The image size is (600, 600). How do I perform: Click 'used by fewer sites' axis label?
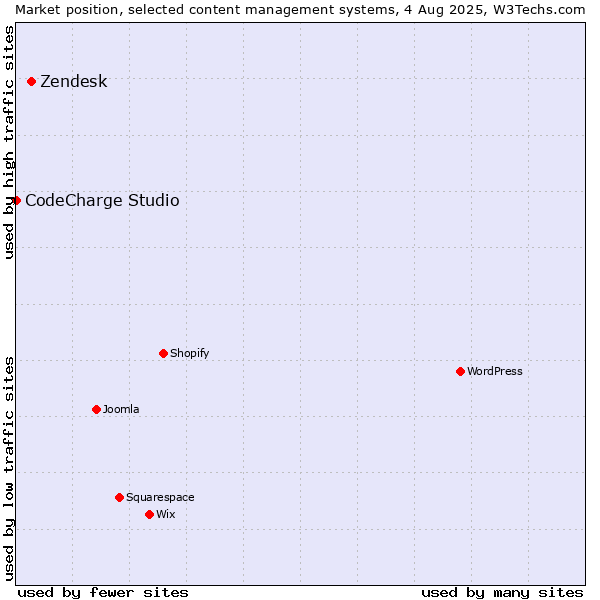point(103,593)
